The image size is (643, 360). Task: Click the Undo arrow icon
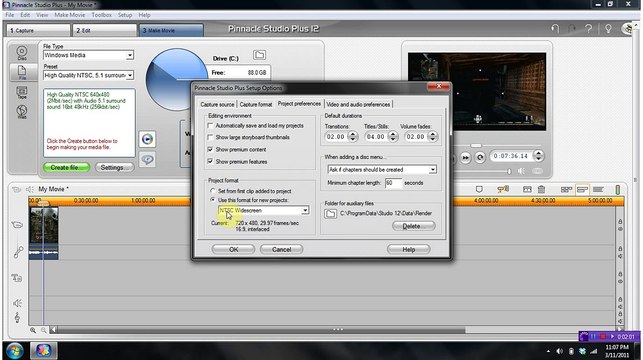pyautogui.click(x=555, y=29)
